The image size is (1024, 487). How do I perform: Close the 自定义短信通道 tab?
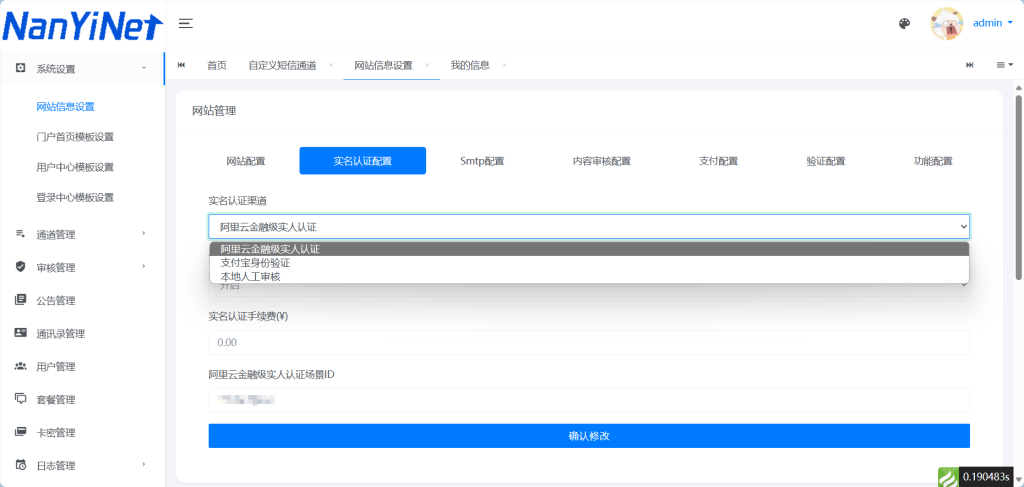point(331,65)
